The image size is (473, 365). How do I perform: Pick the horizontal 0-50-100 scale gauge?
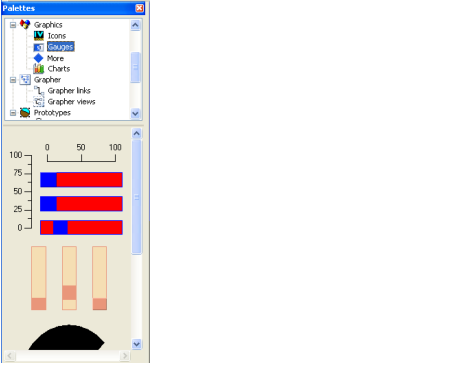click(x=82, y=153)
